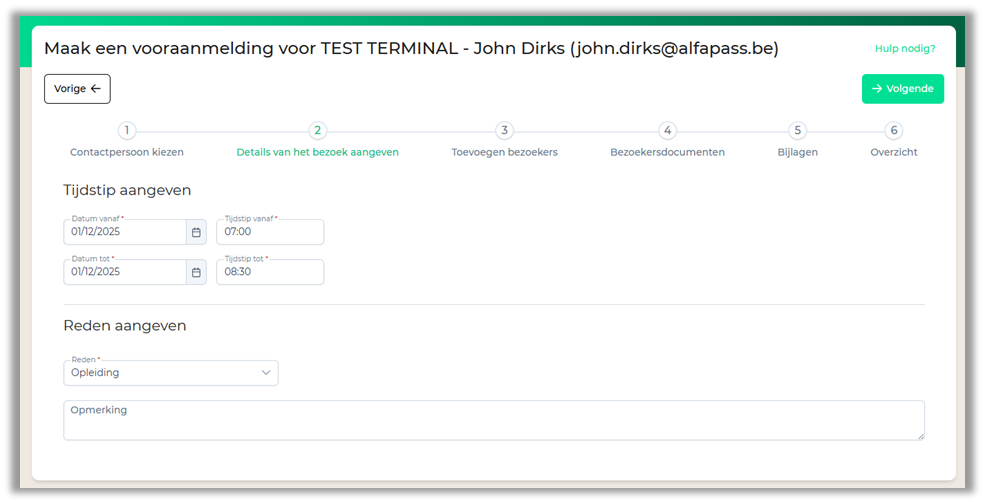This screenshot has width=985, height=504.
Task: Open Bezoekersdocumenten step label
Action: [667, 152]
